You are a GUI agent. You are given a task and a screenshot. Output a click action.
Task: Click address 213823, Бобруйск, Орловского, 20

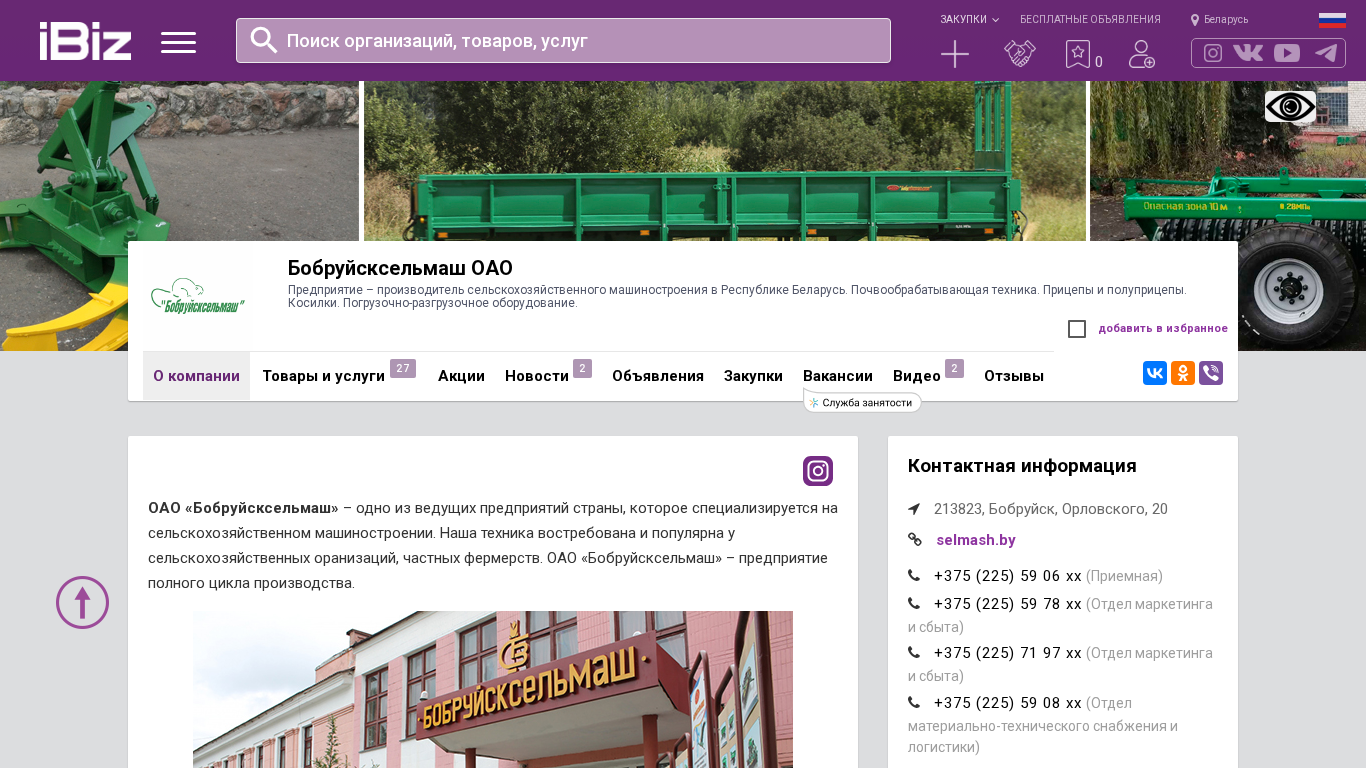tap(1051, 509)
